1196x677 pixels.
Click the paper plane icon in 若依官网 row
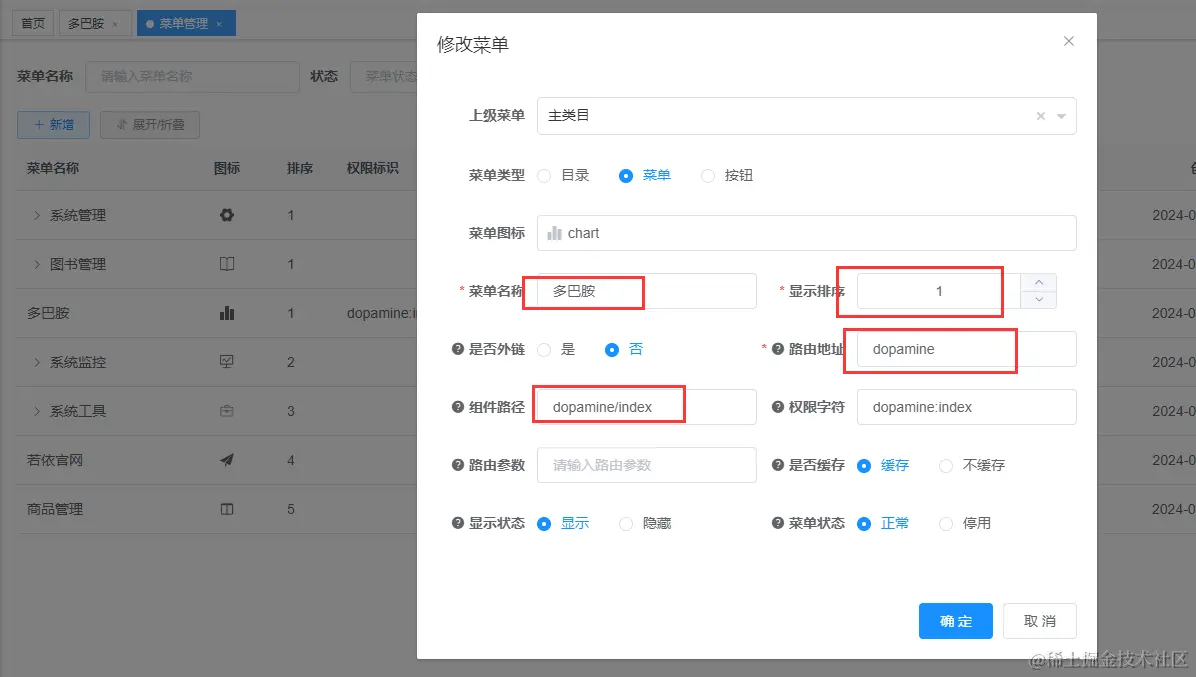(x=227, y=460)
